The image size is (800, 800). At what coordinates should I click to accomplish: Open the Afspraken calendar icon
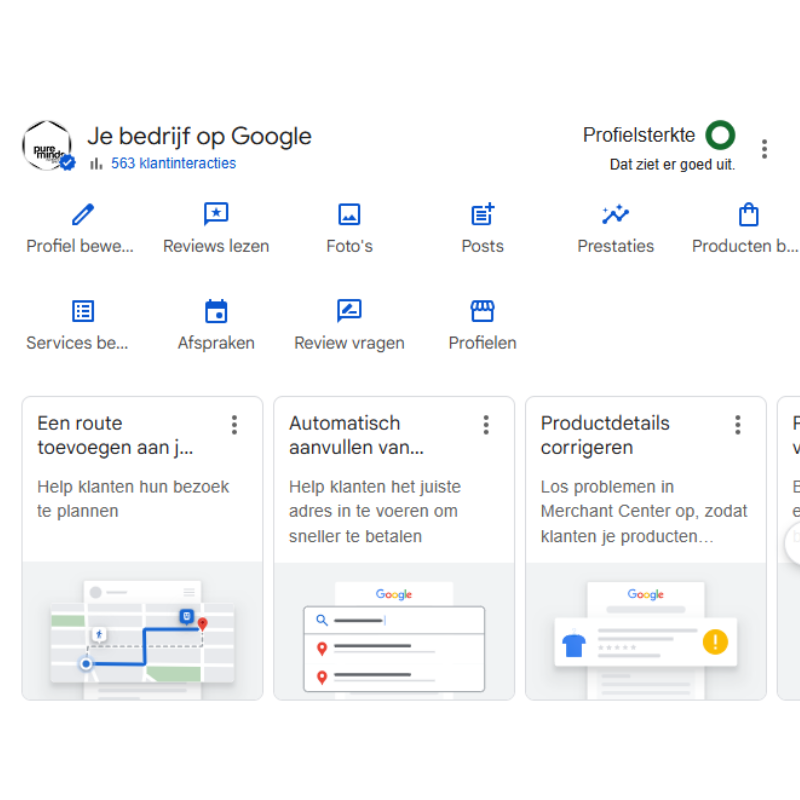[x=216, y=311]
